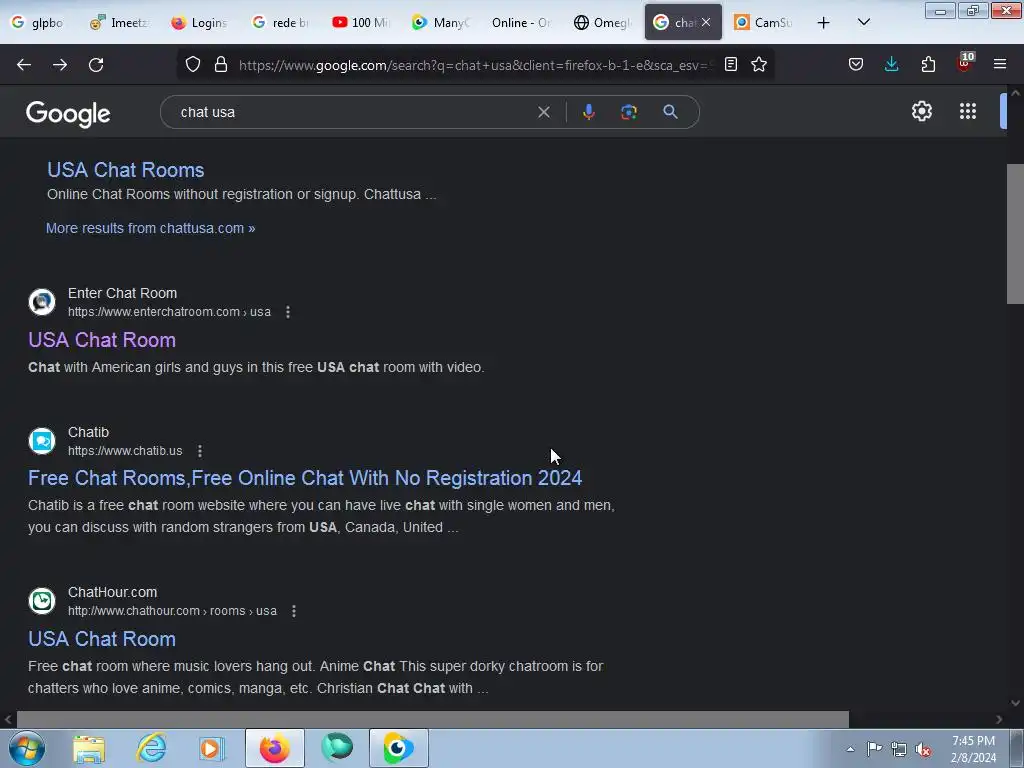Open the USA Chat Rooms chattusa link
Screen dimensions: 1024x768
coord(125,170)
